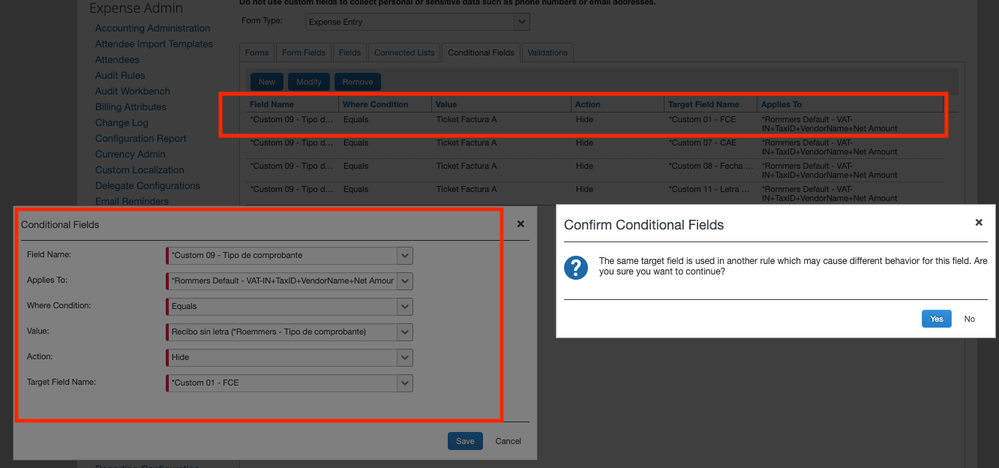Switch to the Forms tab
The width and height of the screenshot is (999, 468).
[x=257, y=53]
